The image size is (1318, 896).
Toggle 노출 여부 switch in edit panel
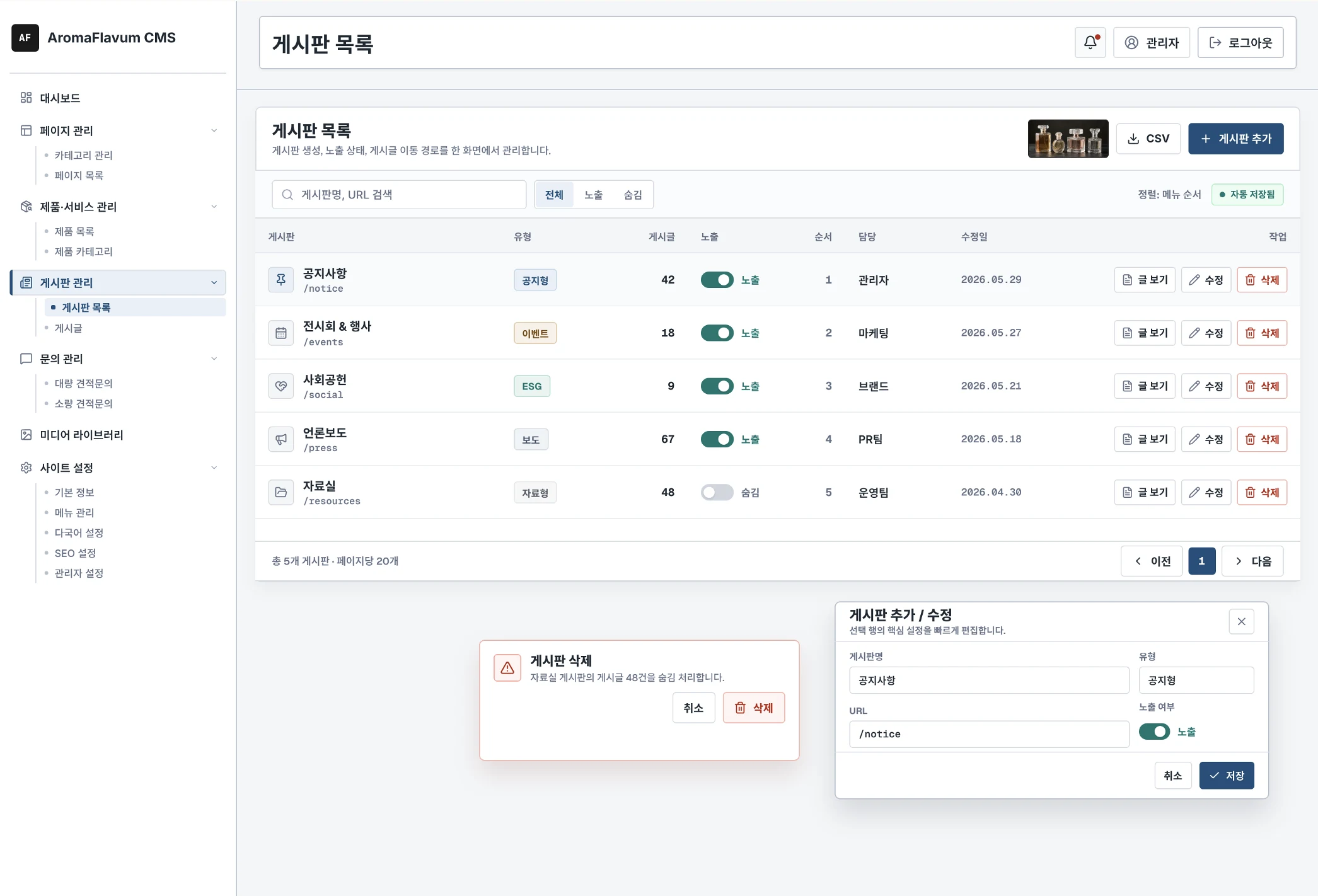1154,732
